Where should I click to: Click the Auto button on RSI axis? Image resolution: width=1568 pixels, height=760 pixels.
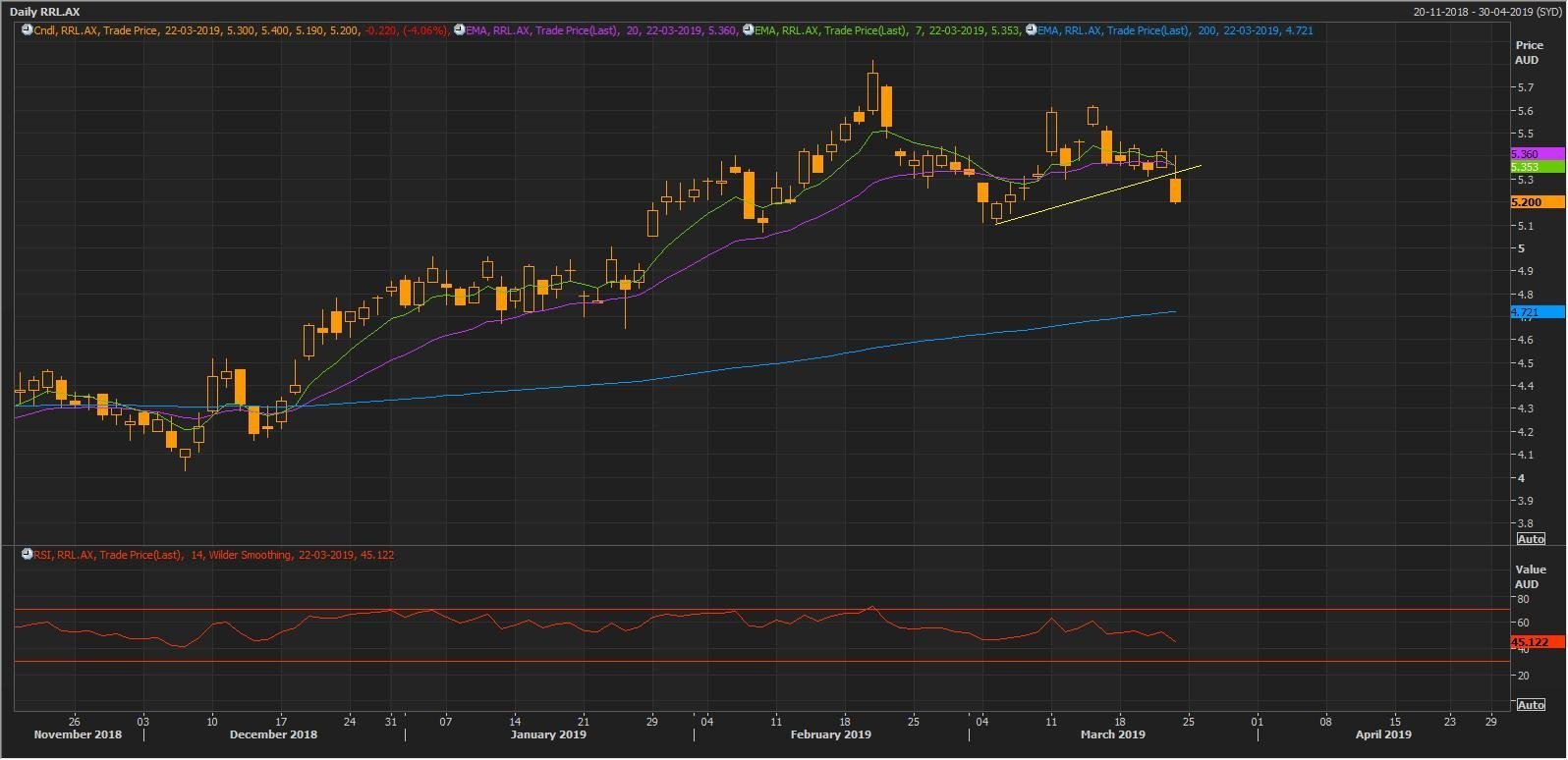click(1531, 705)
